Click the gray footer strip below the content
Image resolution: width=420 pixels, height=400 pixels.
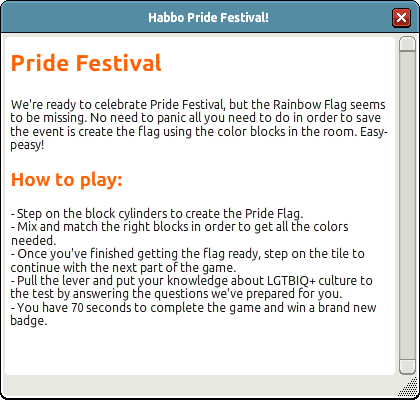coord(200,386)
